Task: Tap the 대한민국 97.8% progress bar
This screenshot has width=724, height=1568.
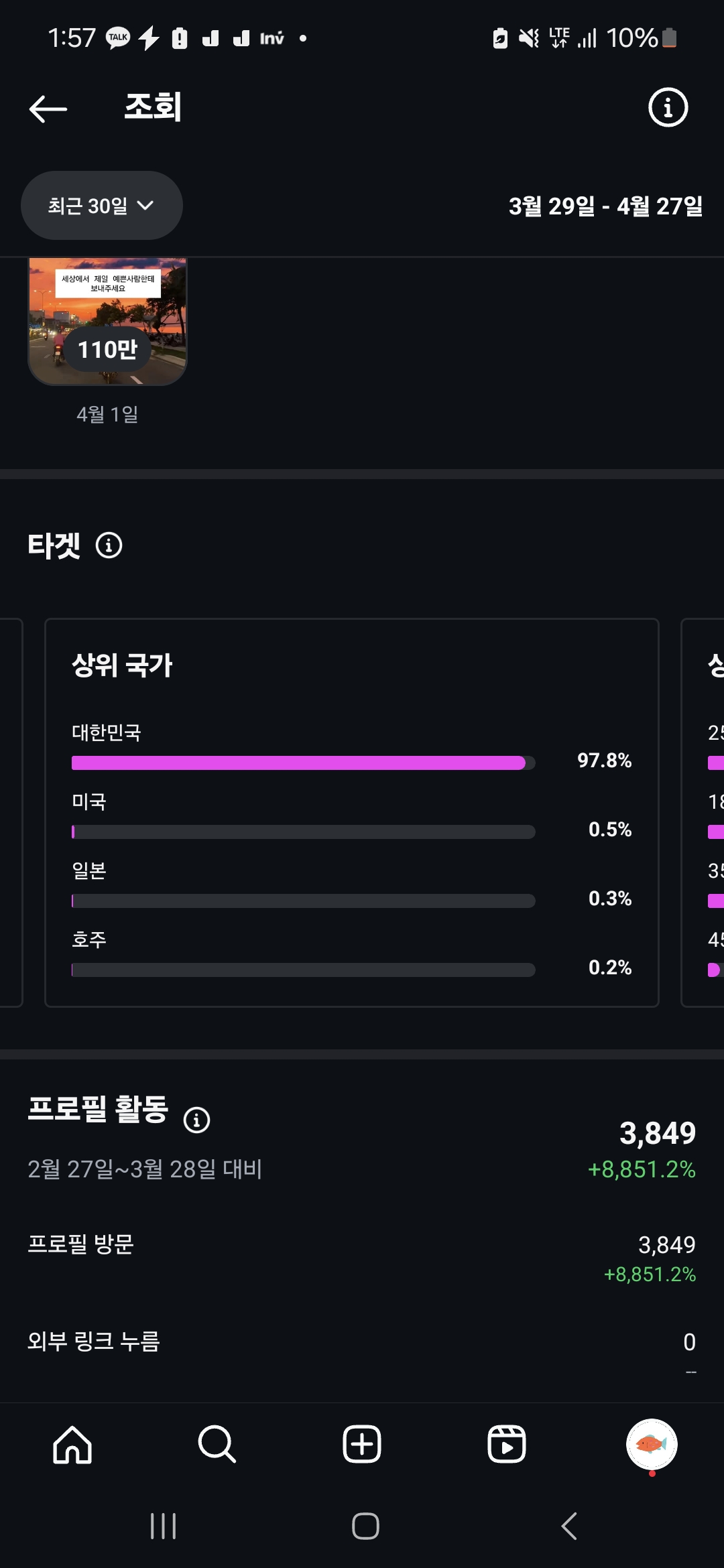Action: [x=303, y=763]
